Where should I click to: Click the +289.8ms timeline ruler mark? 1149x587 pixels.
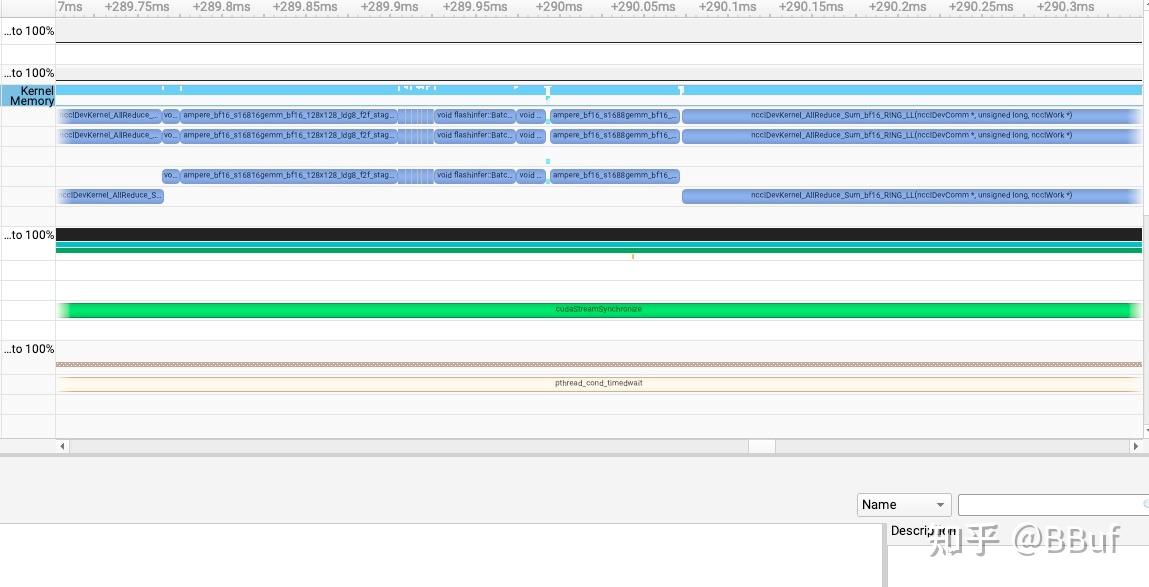pos(220,7)
